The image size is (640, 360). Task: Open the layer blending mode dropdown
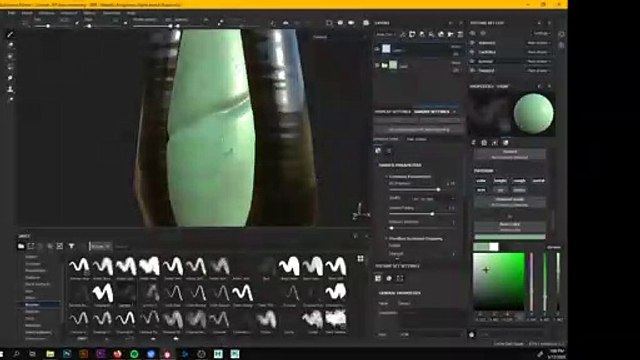[x=456, y=47]
